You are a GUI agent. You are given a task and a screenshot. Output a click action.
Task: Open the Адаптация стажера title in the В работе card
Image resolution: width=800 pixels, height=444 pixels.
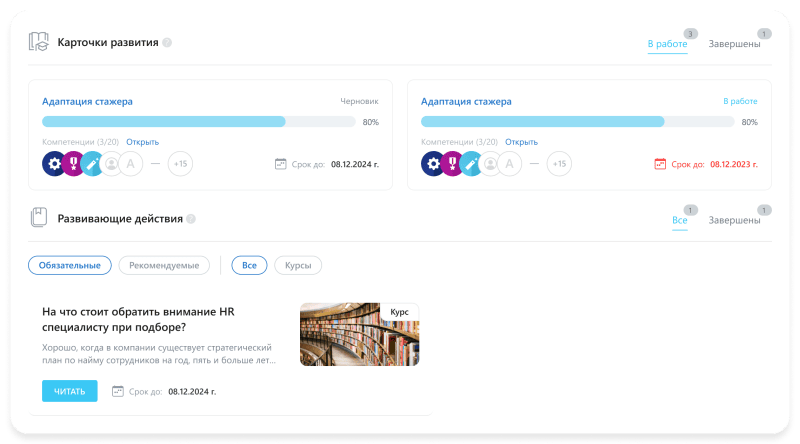[466, 101]
